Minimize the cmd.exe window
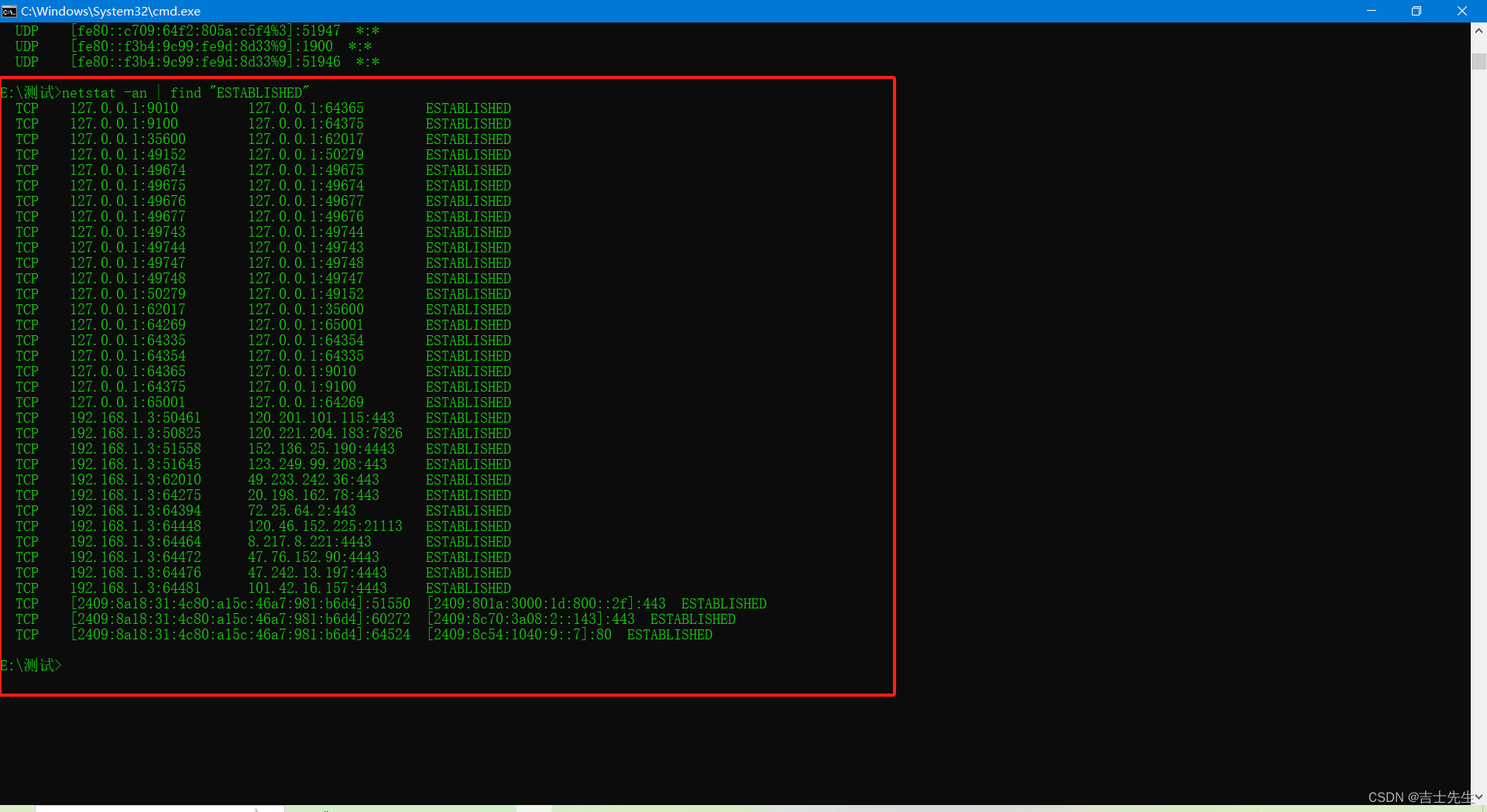Viewport: 1487px width, 812px height. click(x=1372, y=11)
